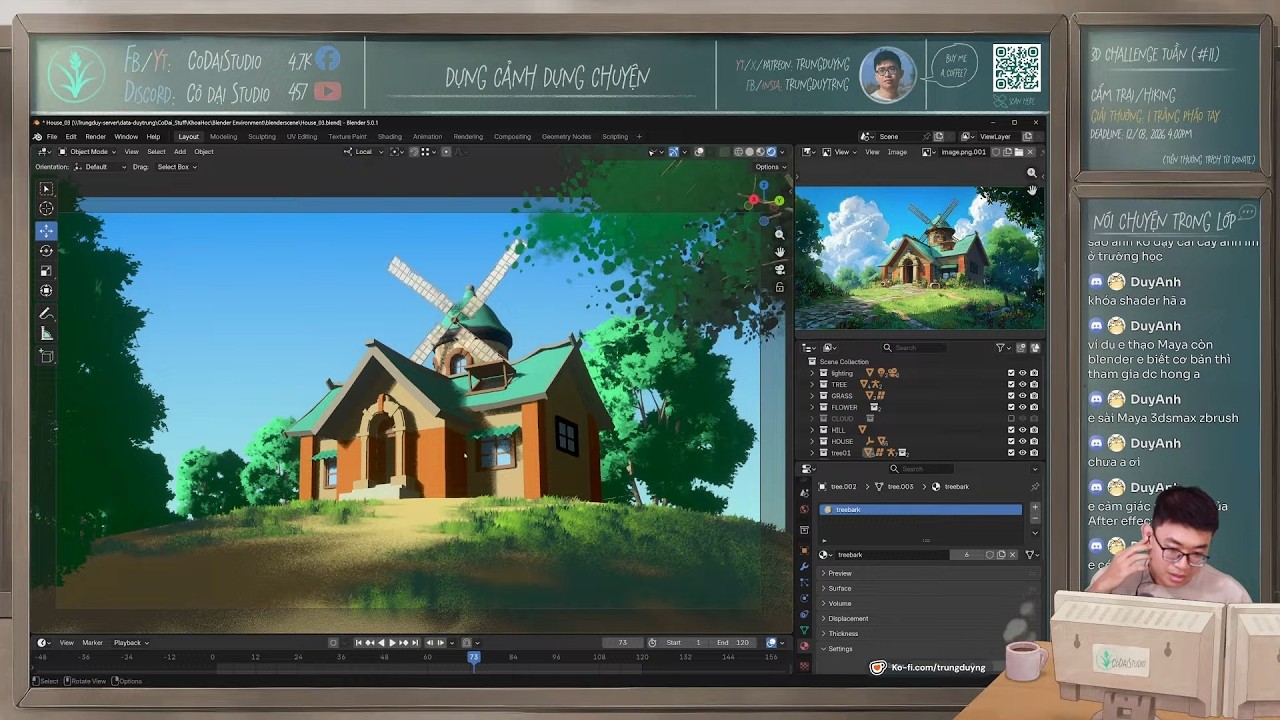Switch to the UV Editing workspace tab
The height and width of the screenshot is (720, 1280).
pos(301,137)
